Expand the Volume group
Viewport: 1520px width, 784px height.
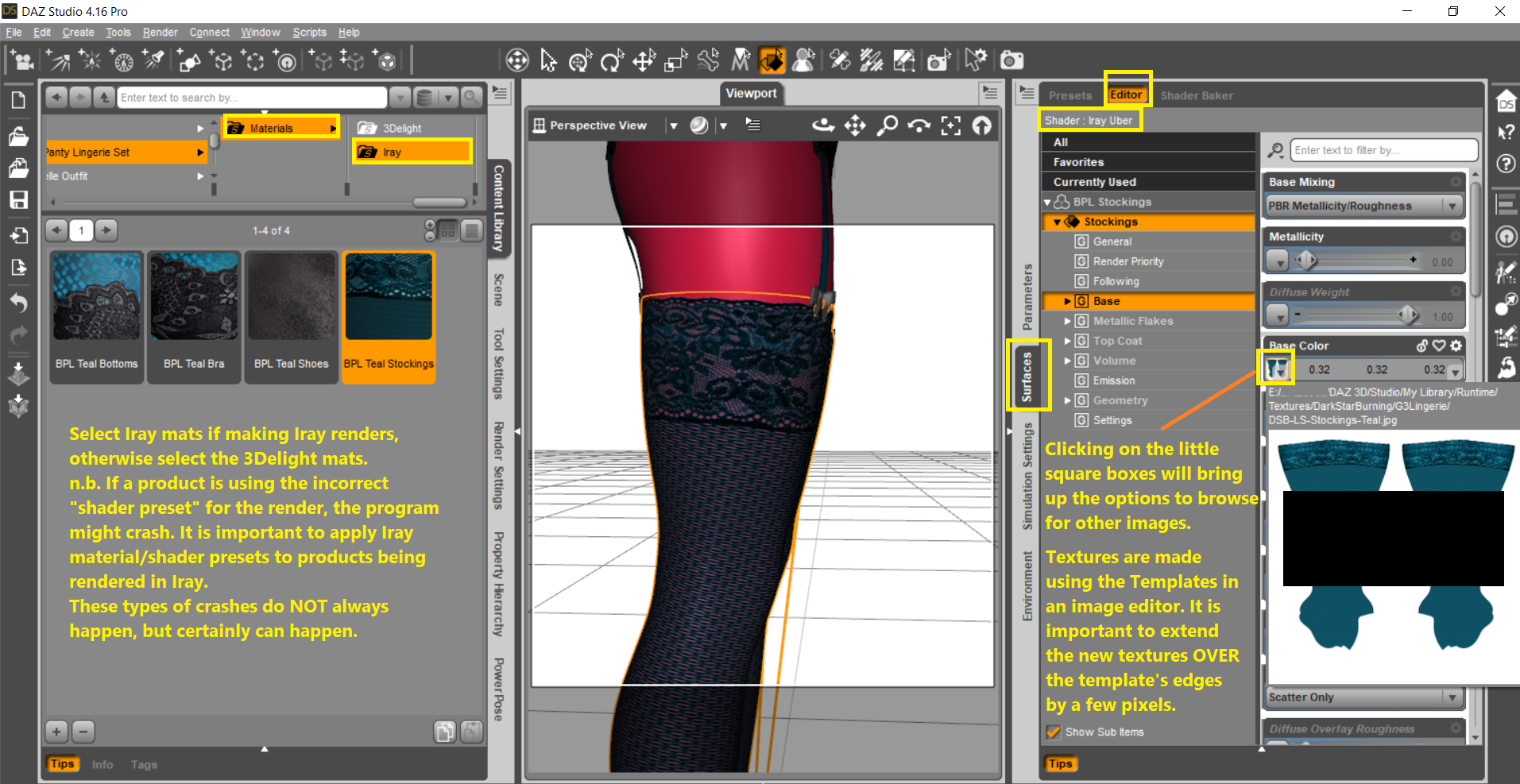point(1067,361)
